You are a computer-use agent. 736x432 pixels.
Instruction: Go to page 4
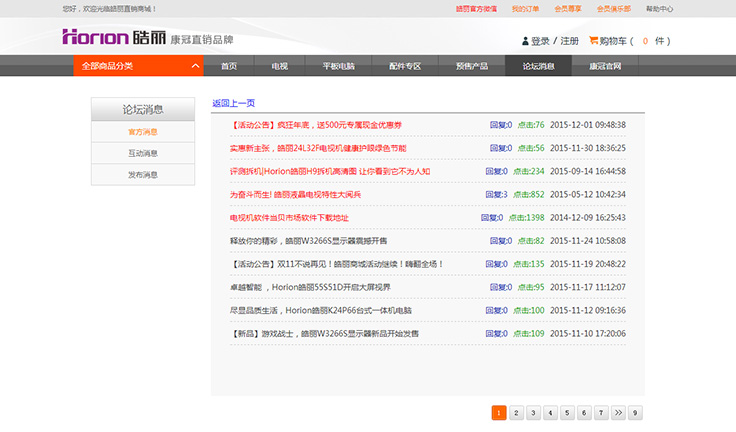point(550,413)
